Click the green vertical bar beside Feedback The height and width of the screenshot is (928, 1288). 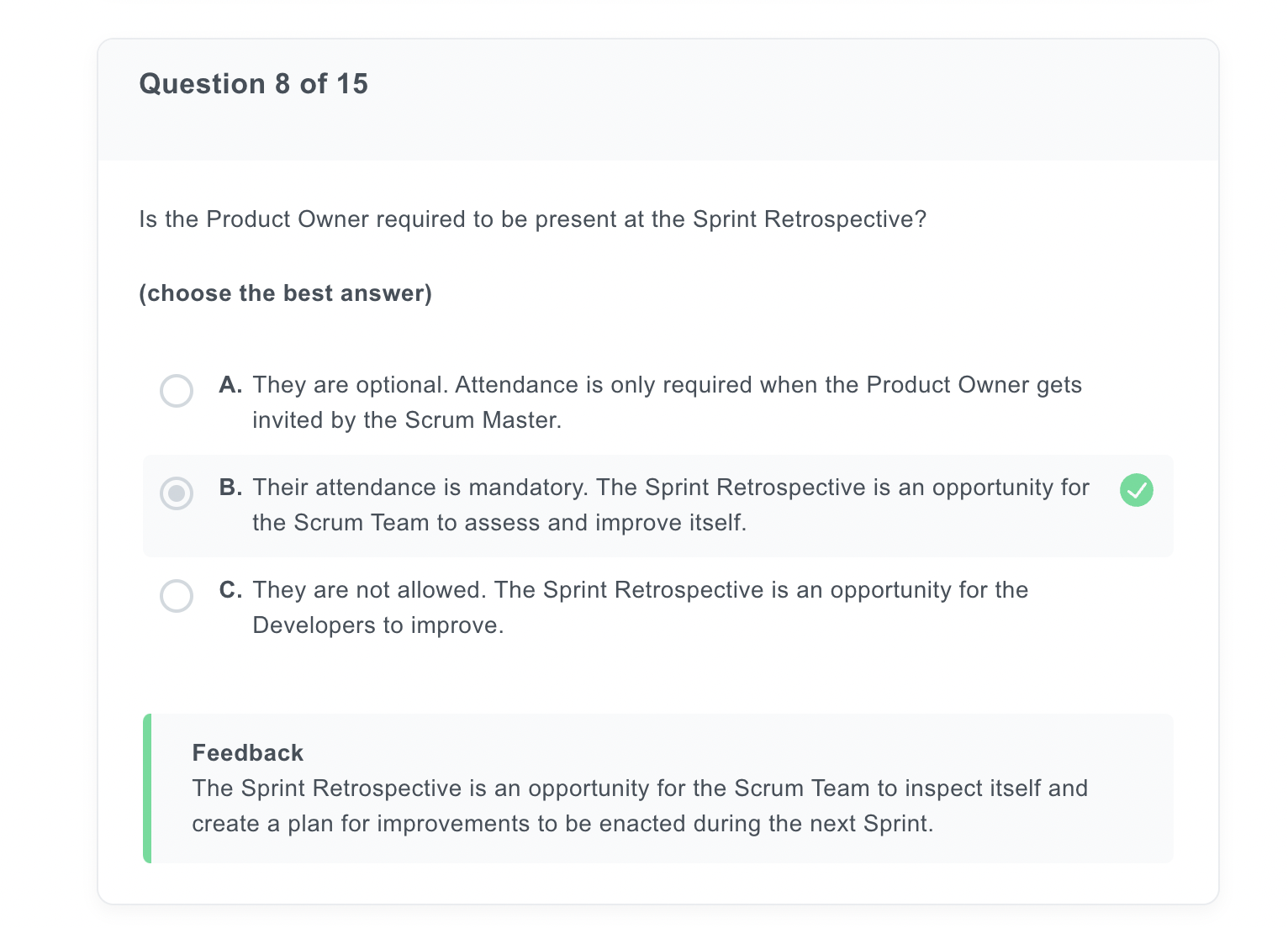pyautogui.click(x=147, y=788)
